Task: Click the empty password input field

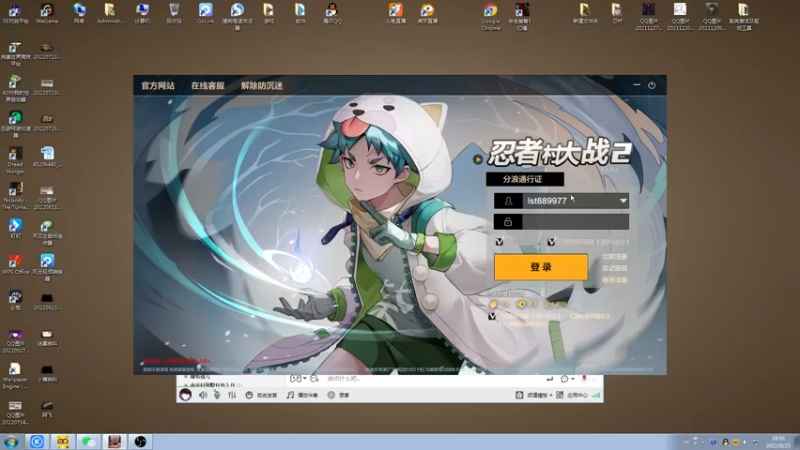Action: 575,222
